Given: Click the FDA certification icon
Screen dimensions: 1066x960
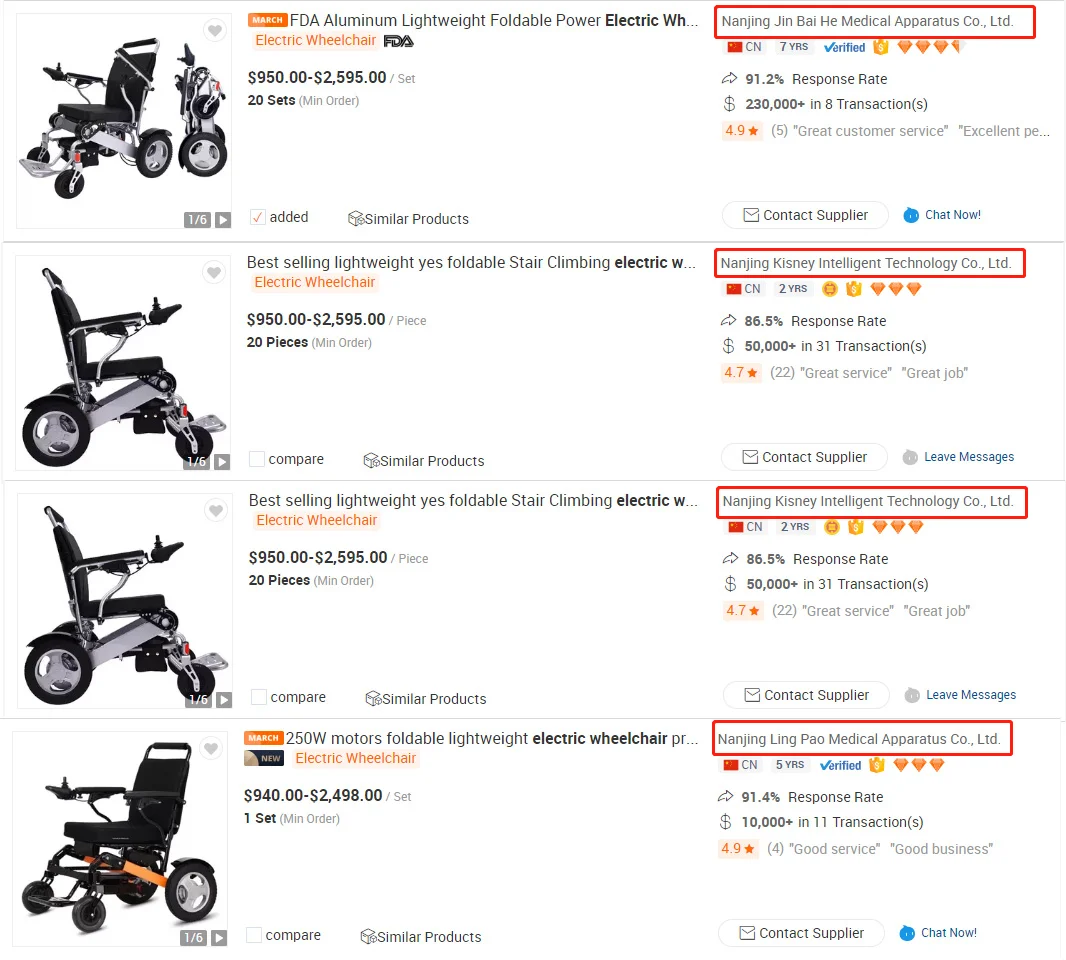Looking at the screenshot, I should pos(398,41).
